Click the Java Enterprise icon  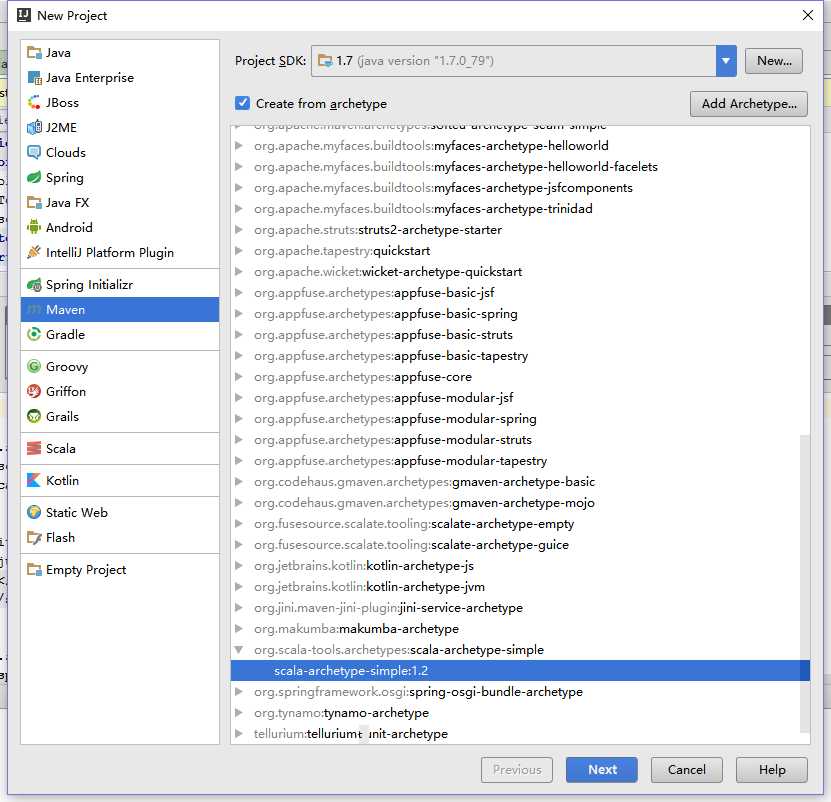(x=34, y=77)
